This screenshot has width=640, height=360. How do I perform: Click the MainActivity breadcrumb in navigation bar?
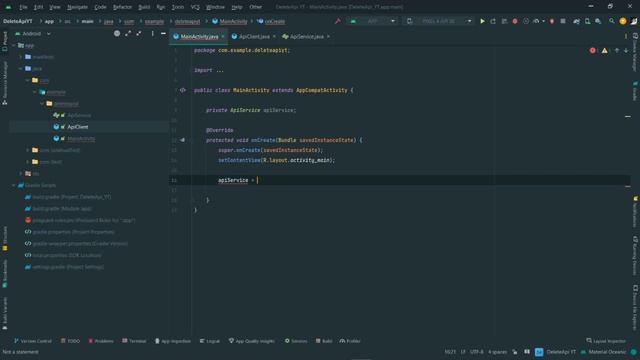[229, 21]
